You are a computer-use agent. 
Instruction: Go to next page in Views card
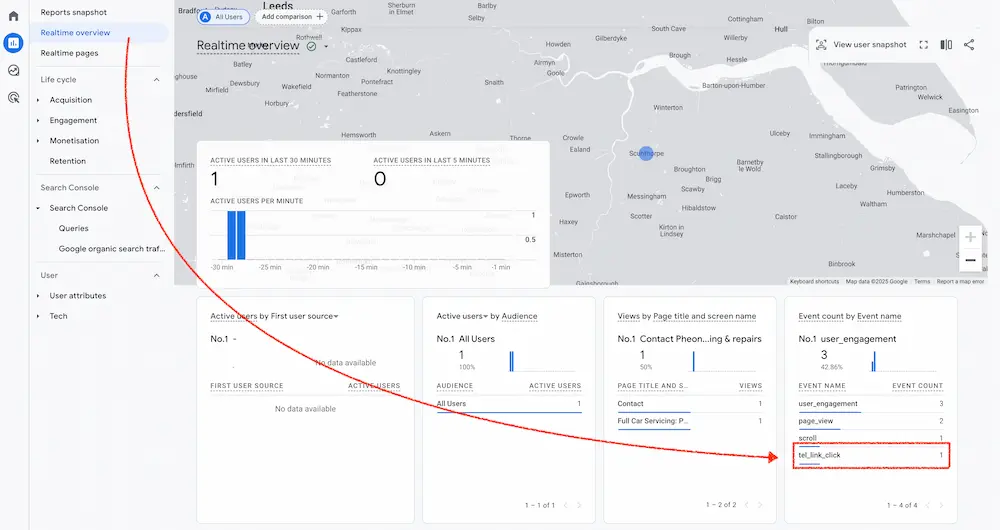[x=760, y=505]
